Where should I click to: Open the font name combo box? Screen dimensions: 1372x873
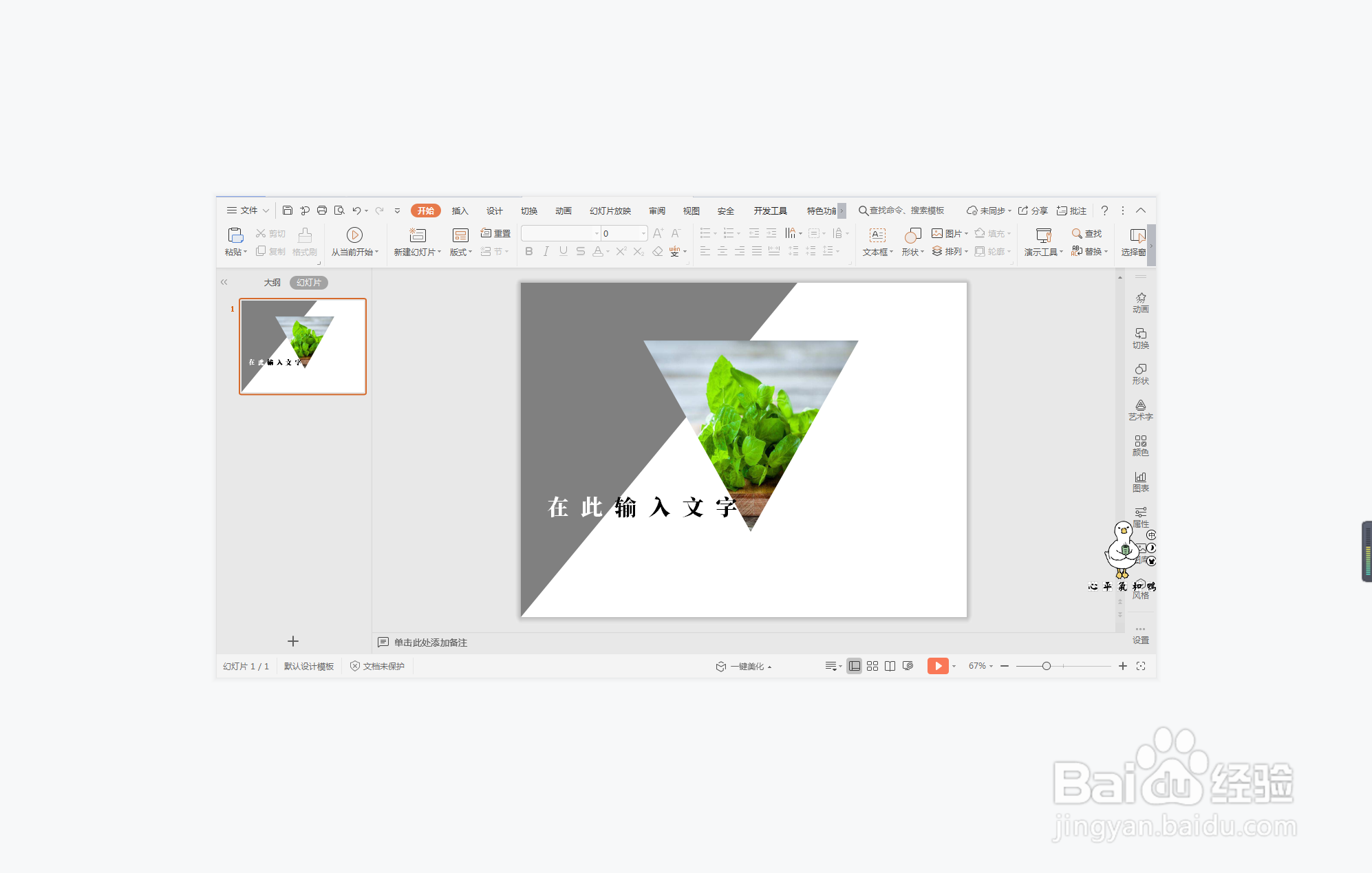[561, 233]
